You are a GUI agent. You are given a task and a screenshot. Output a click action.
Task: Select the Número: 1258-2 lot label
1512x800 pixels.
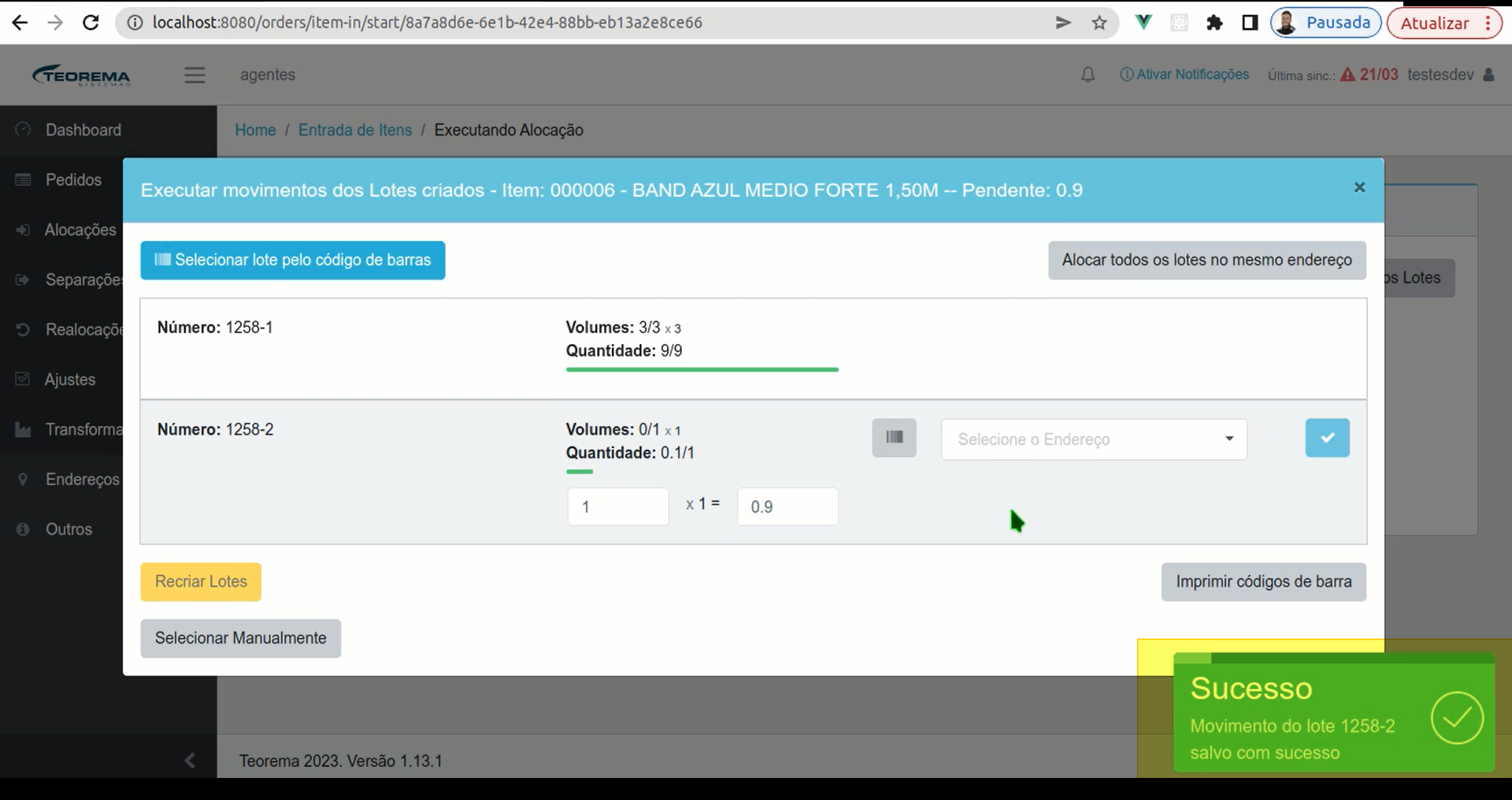tap(215, 429)
